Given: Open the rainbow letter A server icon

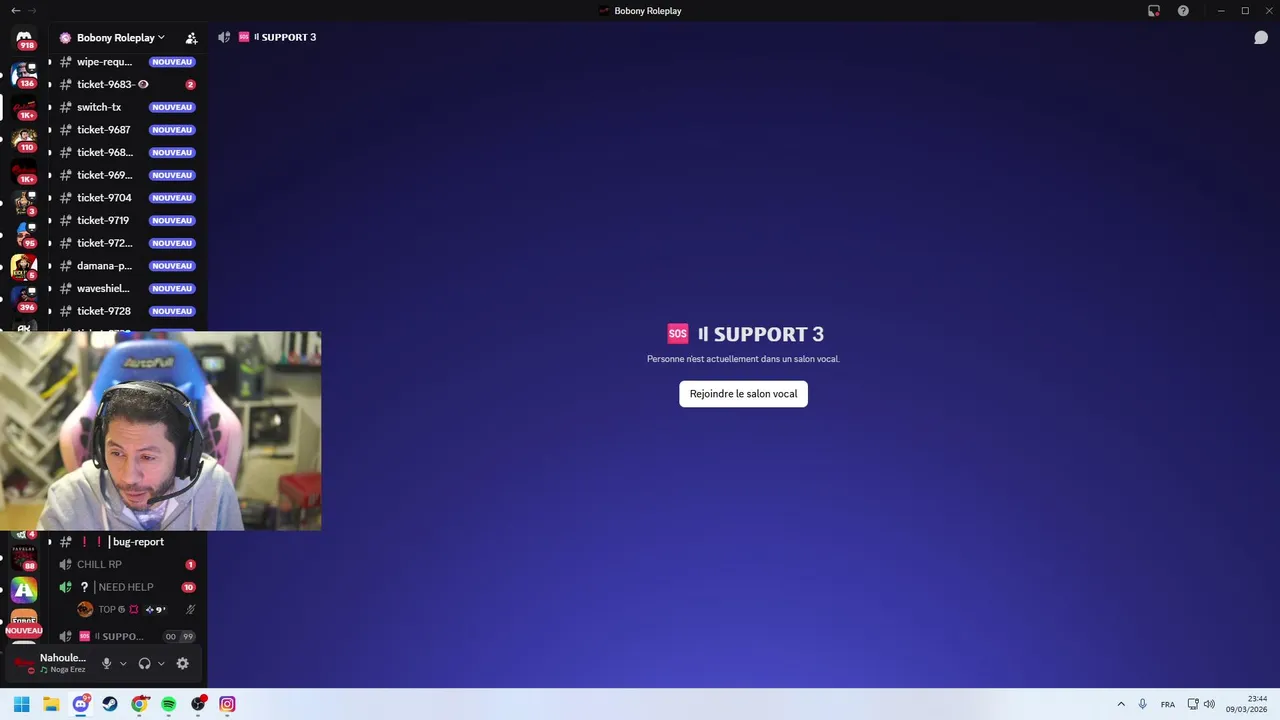Looking at the screenshot, I should pyautogui.click(x=24, y=590).
